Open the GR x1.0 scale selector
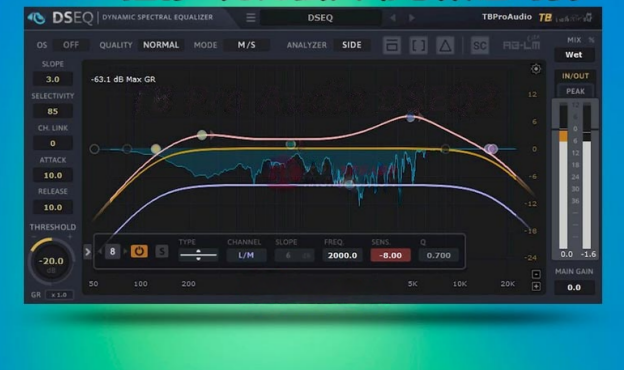 pyautogui.click(x=59, y=295)
